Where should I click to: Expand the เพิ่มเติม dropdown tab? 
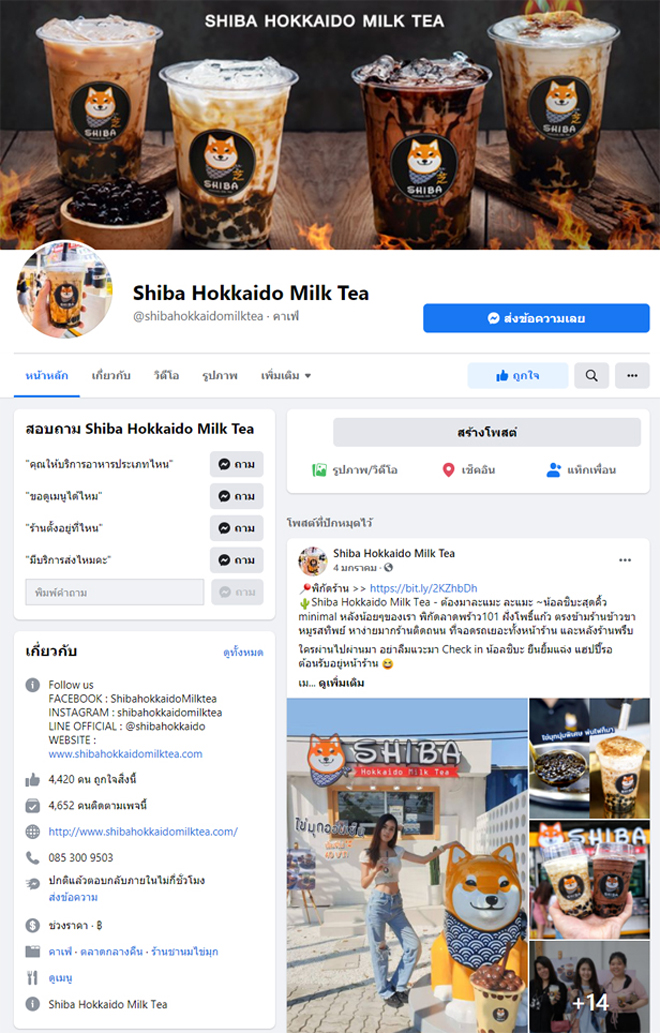[286, 376]
